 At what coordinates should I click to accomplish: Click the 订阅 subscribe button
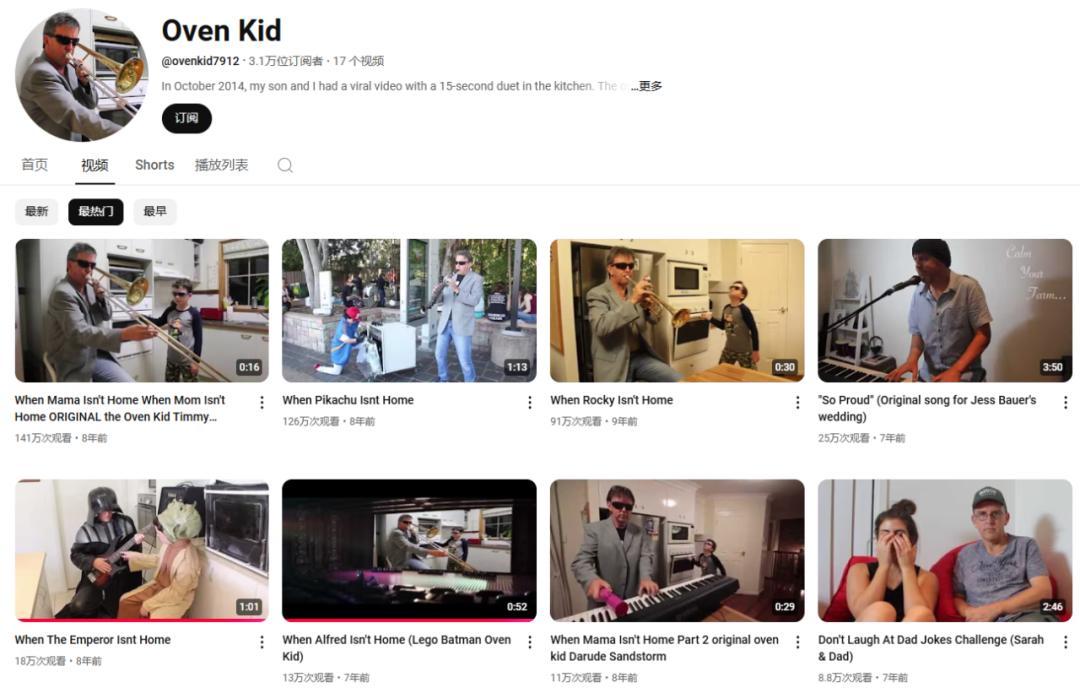pos(186,118)
